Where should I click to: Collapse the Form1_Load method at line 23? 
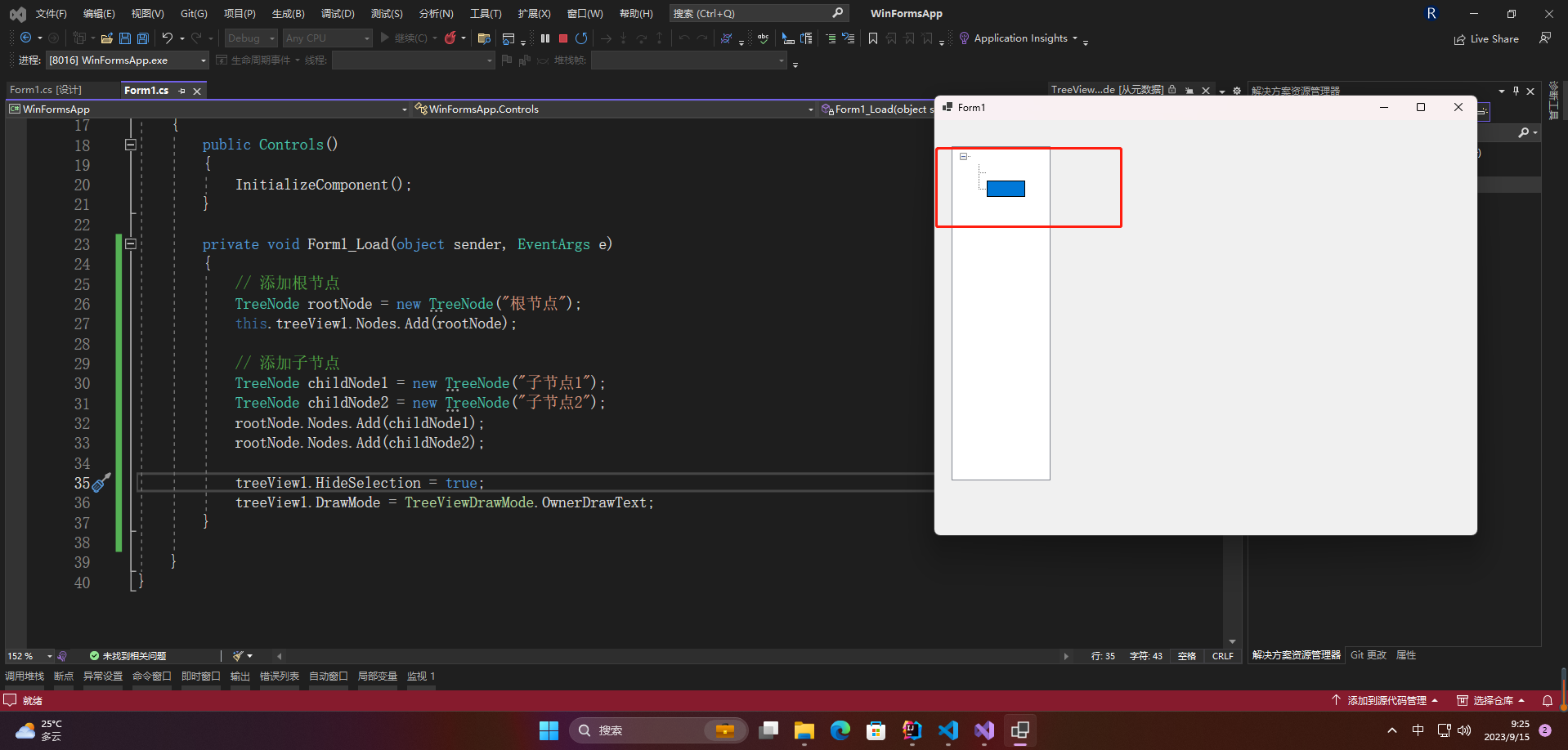click(x=130, y=243)
